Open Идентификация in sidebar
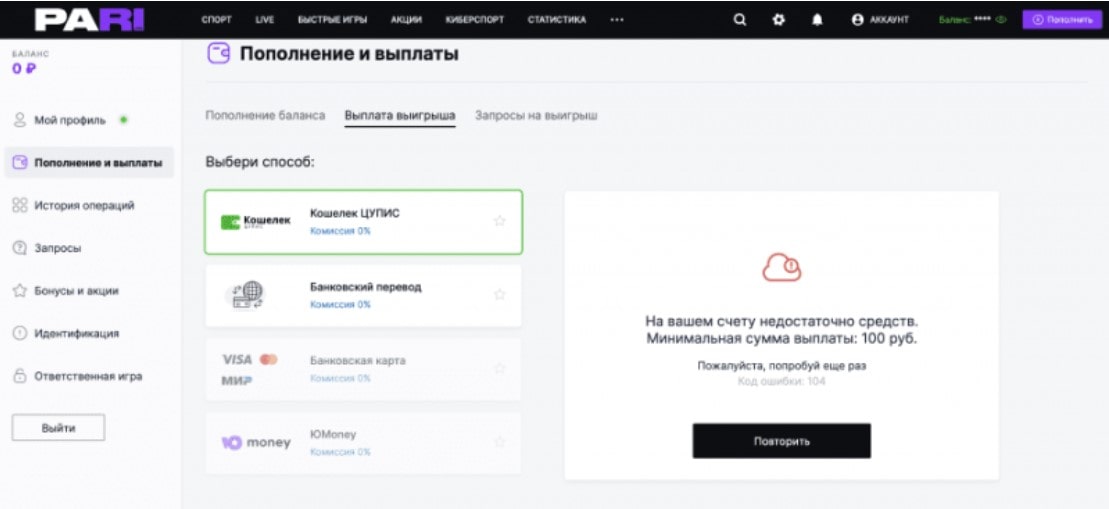The image size is (1109, 509). click(x=77, y=333)
